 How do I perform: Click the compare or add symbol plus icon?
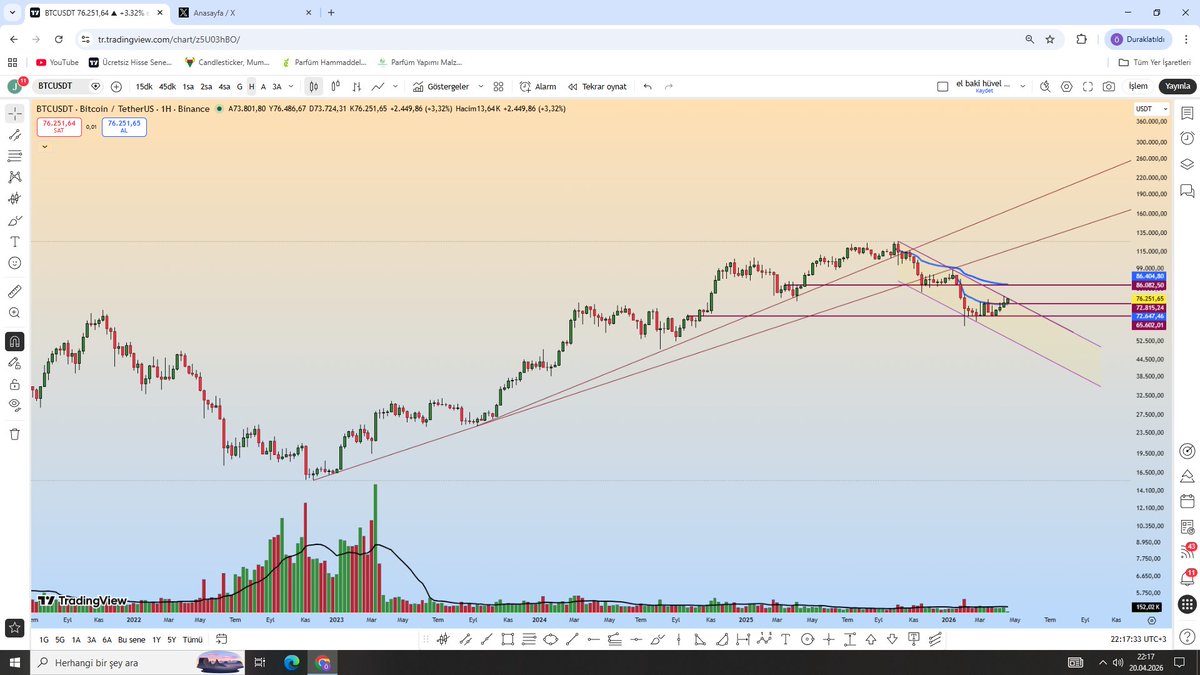(x=116, y=87)
